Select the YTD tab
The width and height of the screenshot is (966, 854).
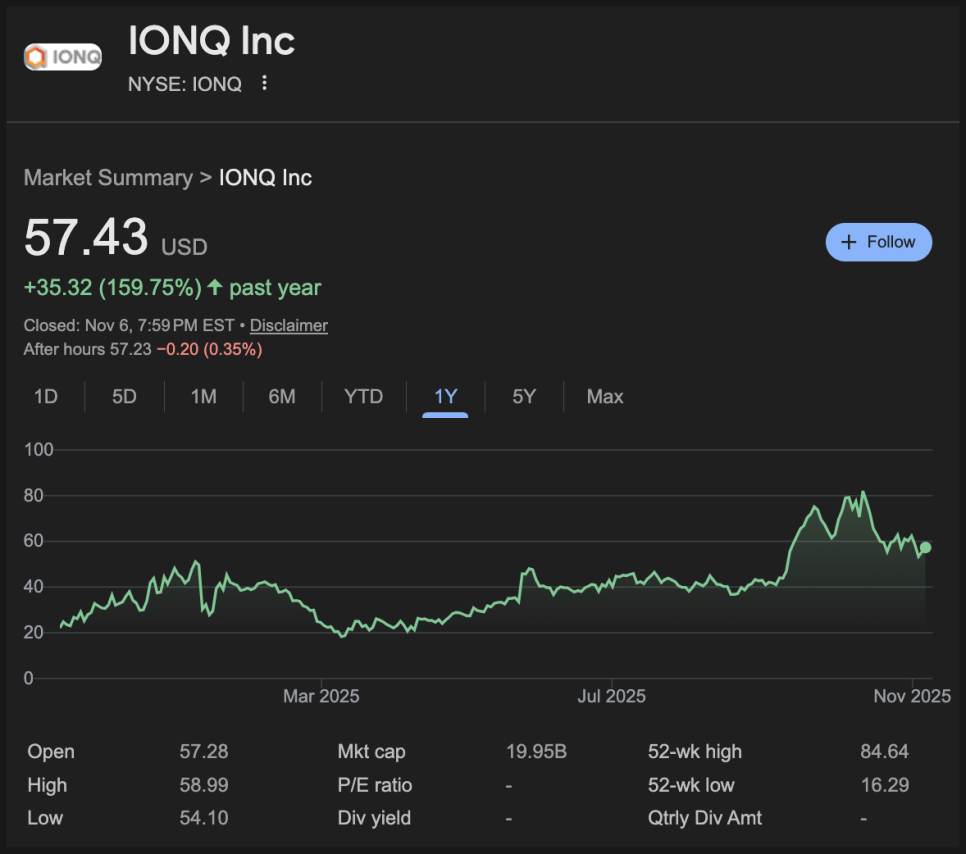[363, 397]
